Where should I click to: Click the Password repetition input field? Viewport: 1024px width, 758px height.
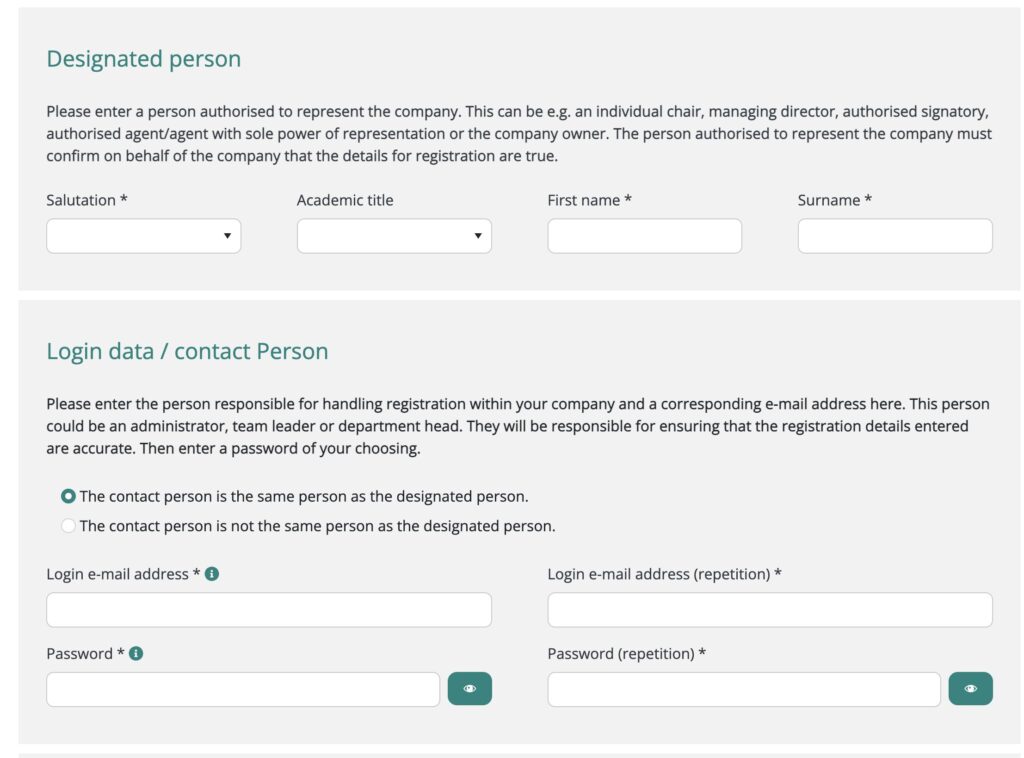(744, 689)
